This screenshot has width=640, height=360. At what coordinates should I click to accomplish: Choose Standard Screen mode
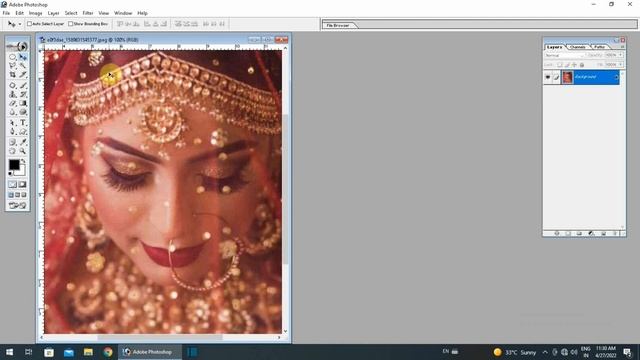click(x=11, y=195)
